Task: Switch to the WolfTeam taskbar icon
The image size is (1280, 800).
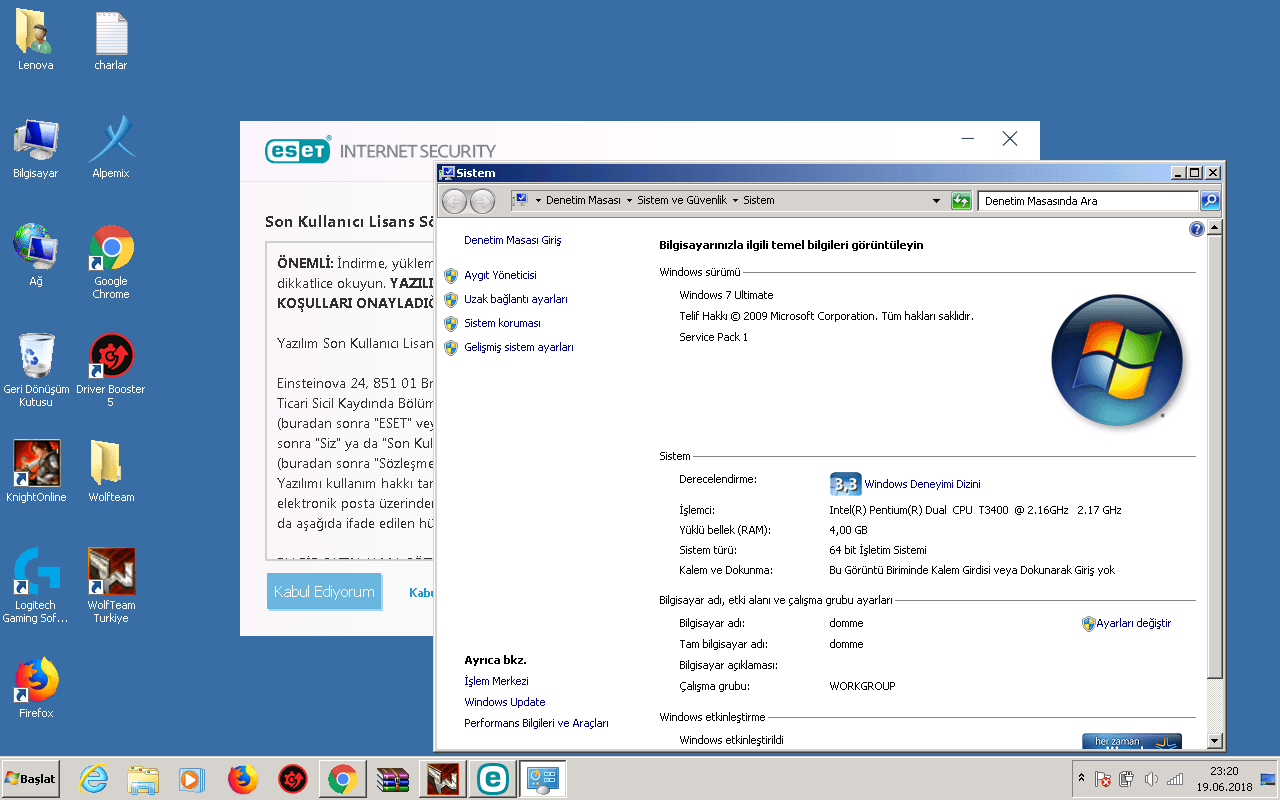Action: click(443, 778)
